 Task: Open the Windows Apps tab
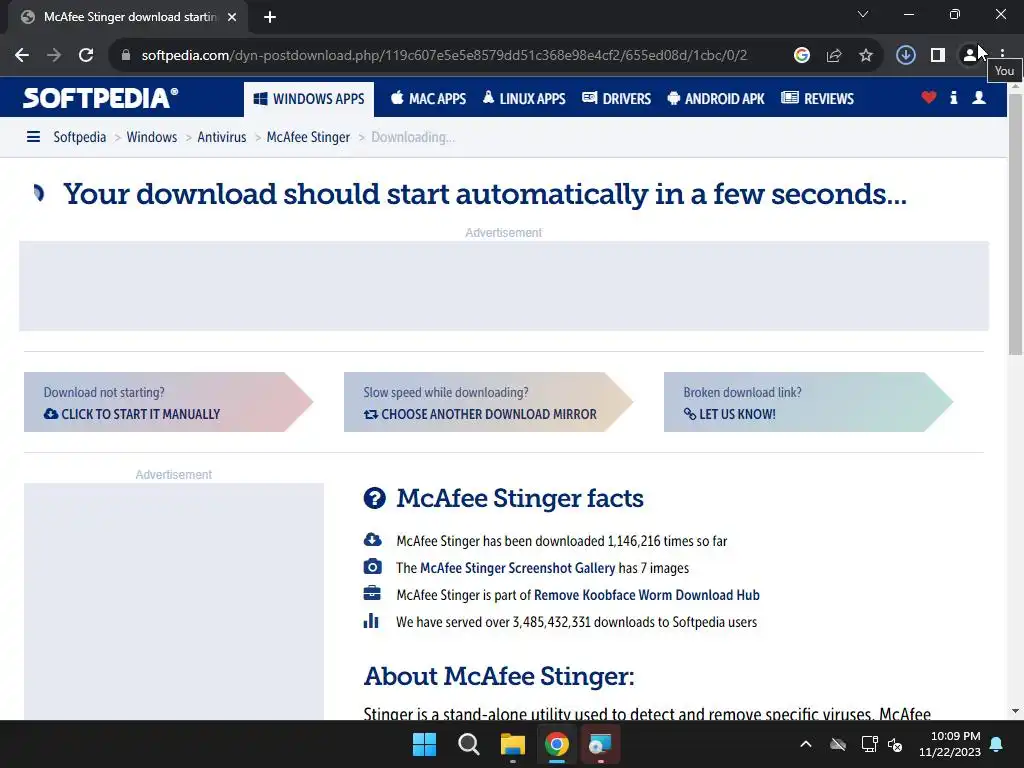coord(309,99)
